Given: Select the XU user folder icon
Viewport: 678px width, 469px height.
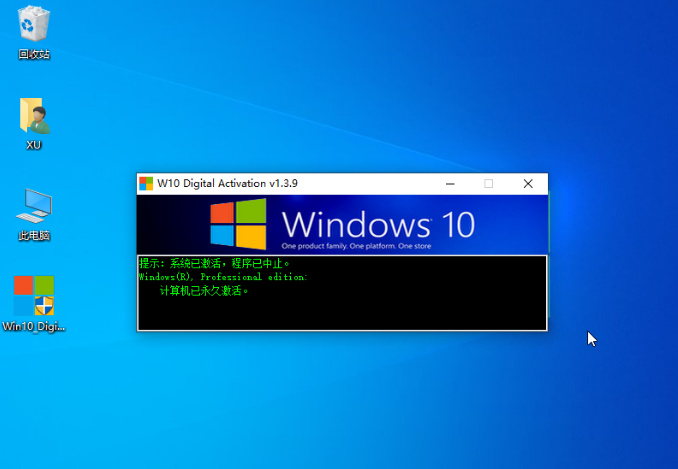Looking at the screenshot, I should 34,116.
